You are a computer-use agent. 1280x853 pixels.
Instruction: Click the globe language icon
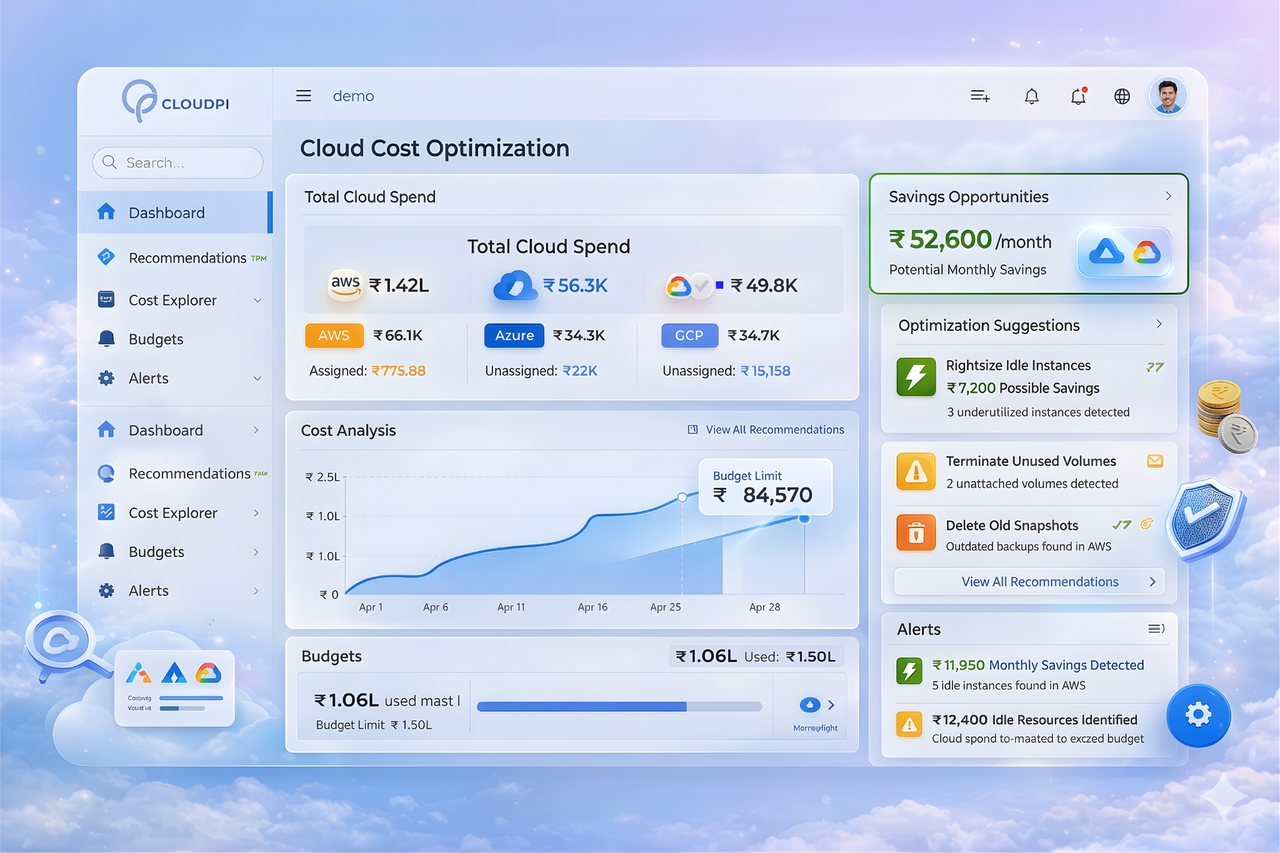pyautogui.click(x=1121, y=96)
